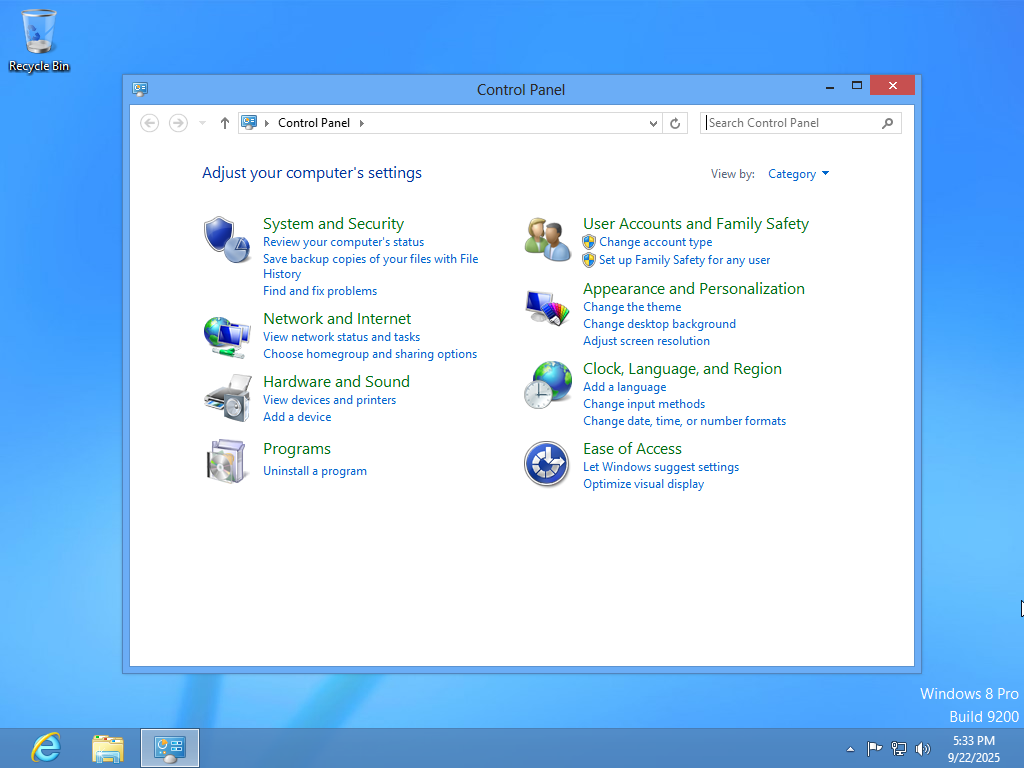Go up one level with Up arrow
Viewport: 1024px width, 768px height.
[224, 123]
